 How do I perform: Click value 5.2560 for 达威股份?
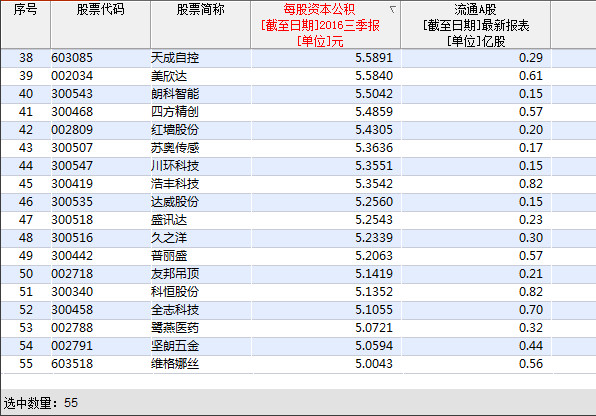(x=374, y=202)
